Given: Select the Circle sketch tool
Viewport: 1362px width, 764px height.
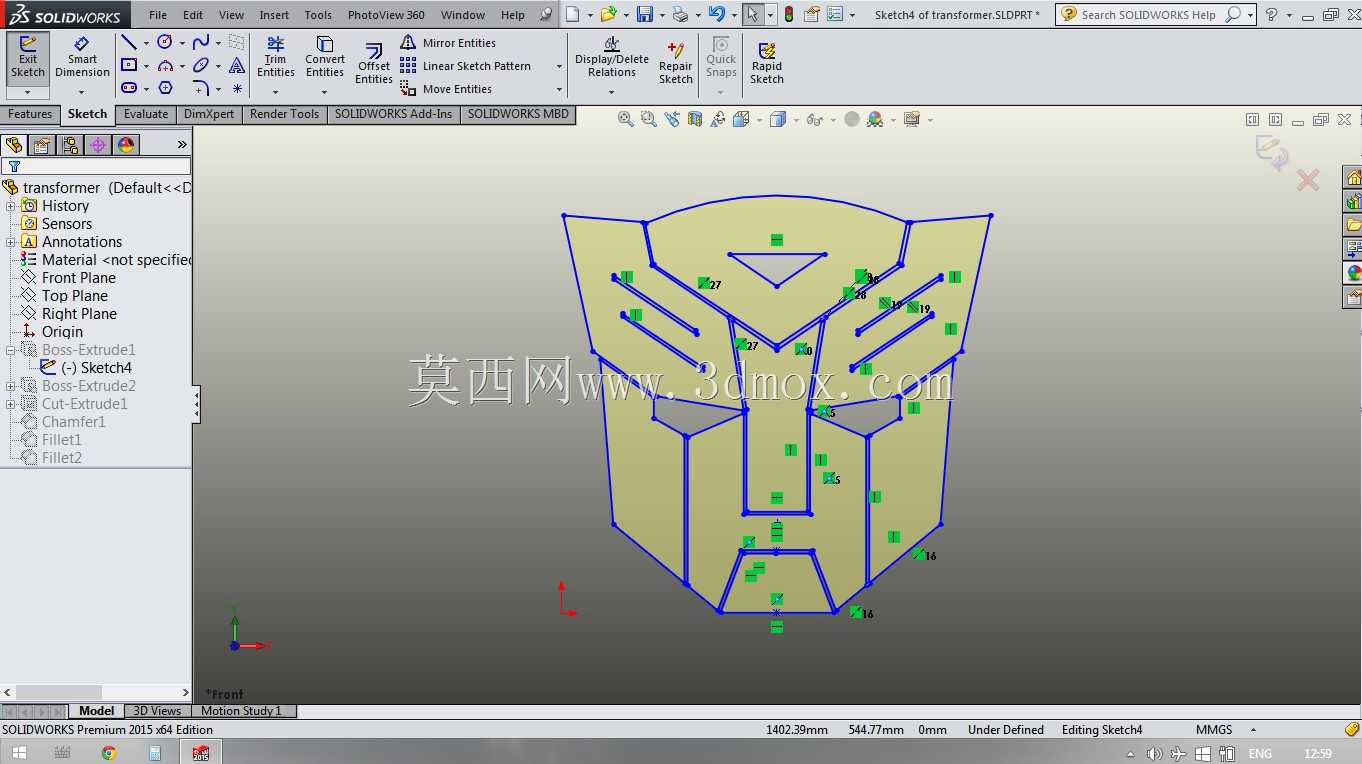Looking at the screenshot, I should tap(165, 42).
